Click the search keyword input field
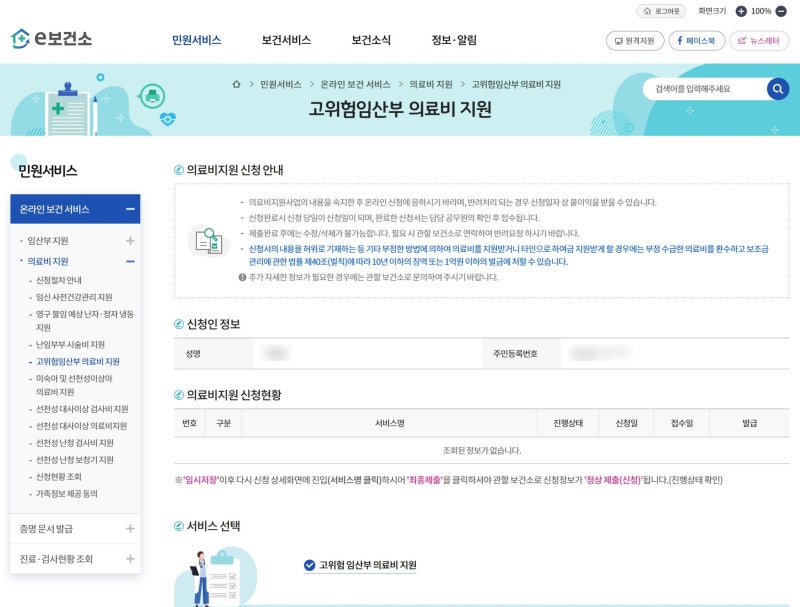The image size is (800, 607). (705, 89)
